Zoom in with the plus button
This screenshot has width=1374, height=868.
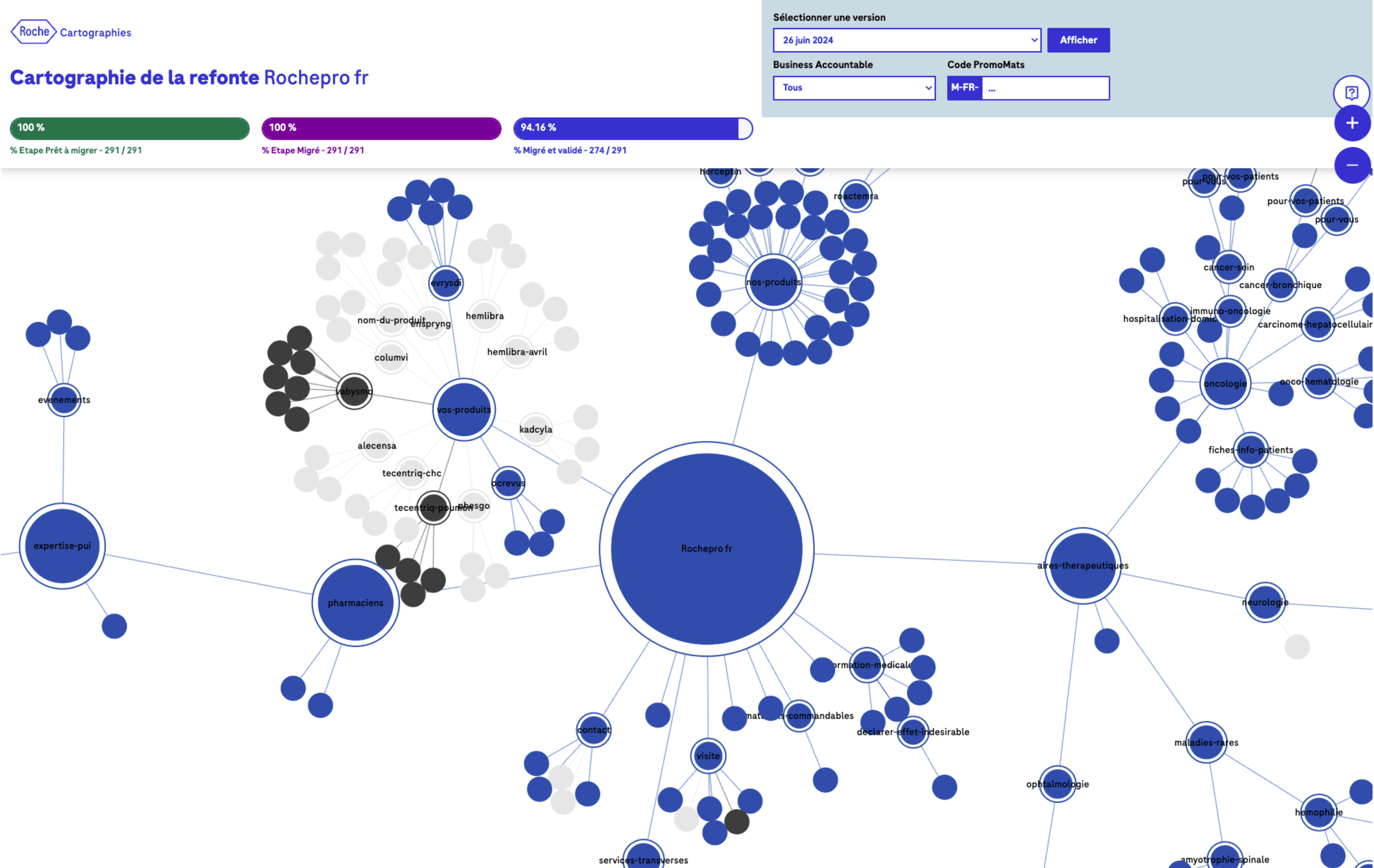(1352, 123)
